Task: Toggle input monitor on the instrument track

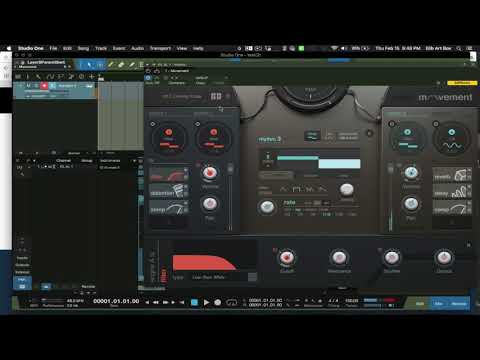Action: pyautogui.click(x=53, y=86)
